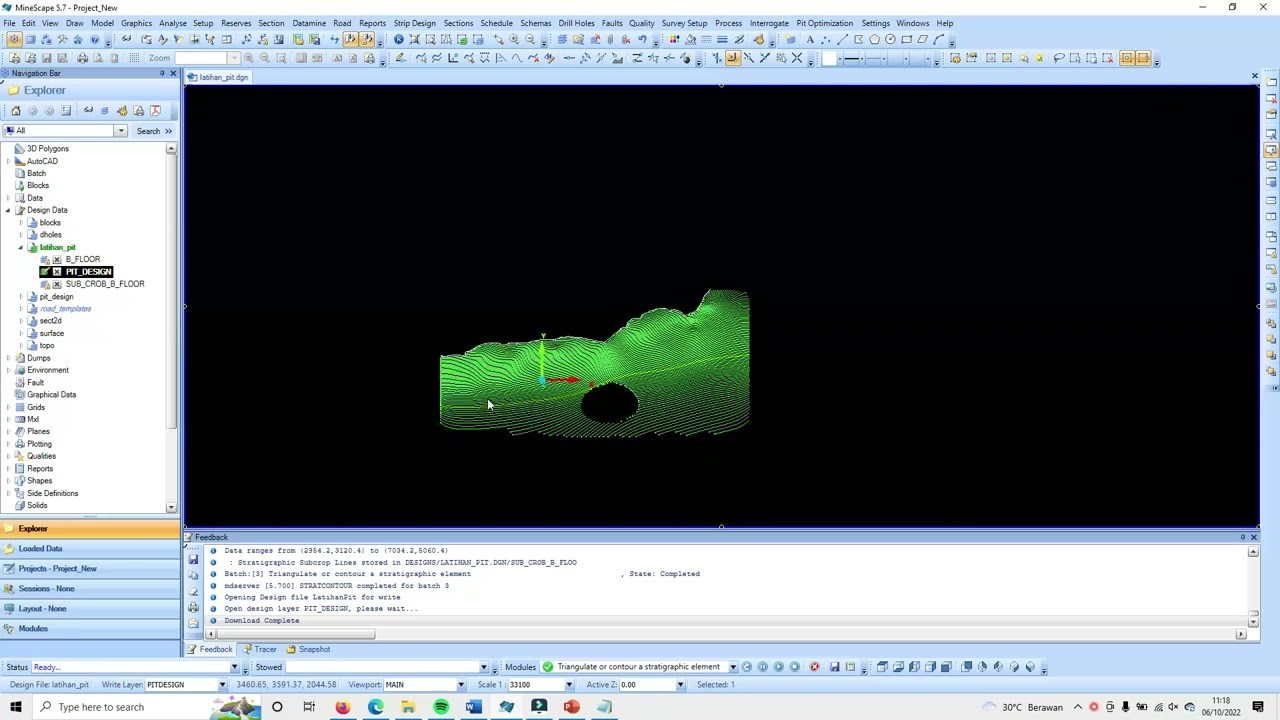This screenshot has width=1280, height=720.
Task: Click the undo arrow toolbar icon
Action: coord(642,40)
